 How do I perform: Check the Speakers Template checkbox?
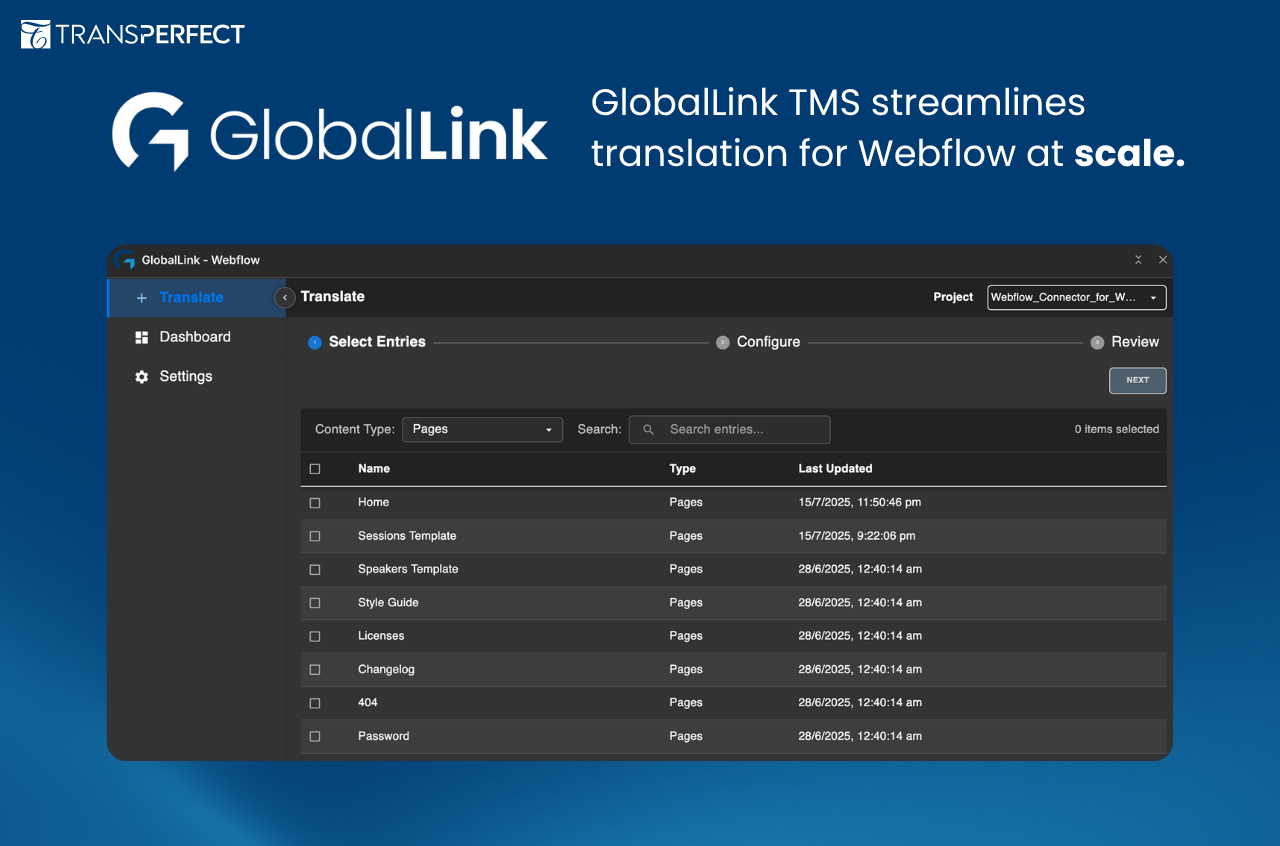click(x=315, y=570)
